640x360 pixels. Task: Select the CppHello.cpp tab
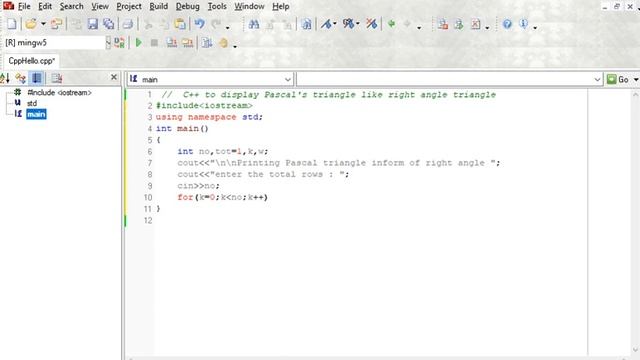click(x=31, y=61)
